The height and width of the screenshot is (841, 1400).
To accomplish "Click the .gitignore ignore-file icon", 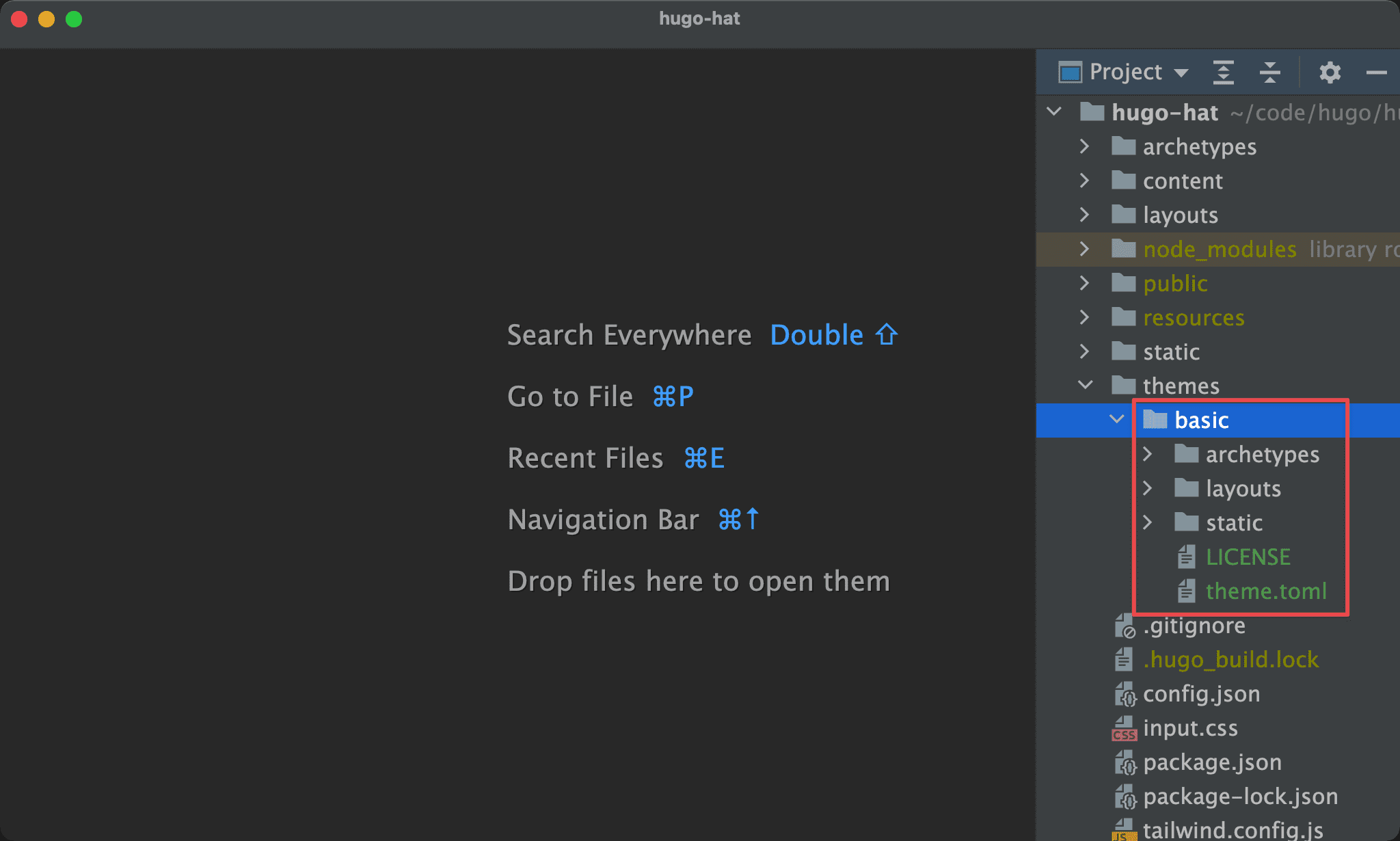I will [1125, 625].
